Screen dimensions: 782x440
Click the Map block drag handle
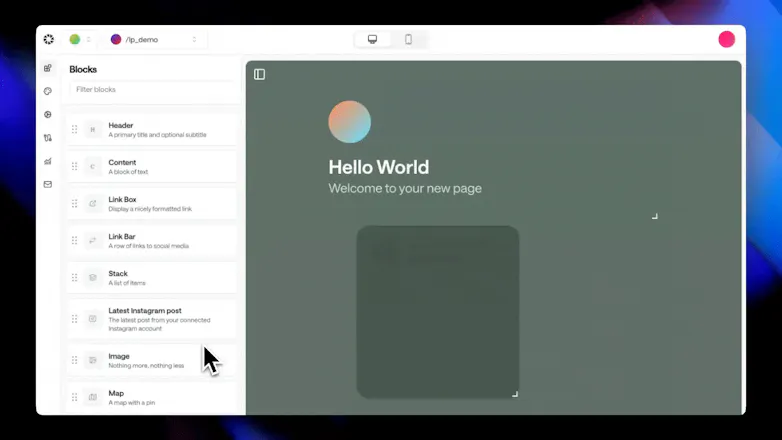74,398
